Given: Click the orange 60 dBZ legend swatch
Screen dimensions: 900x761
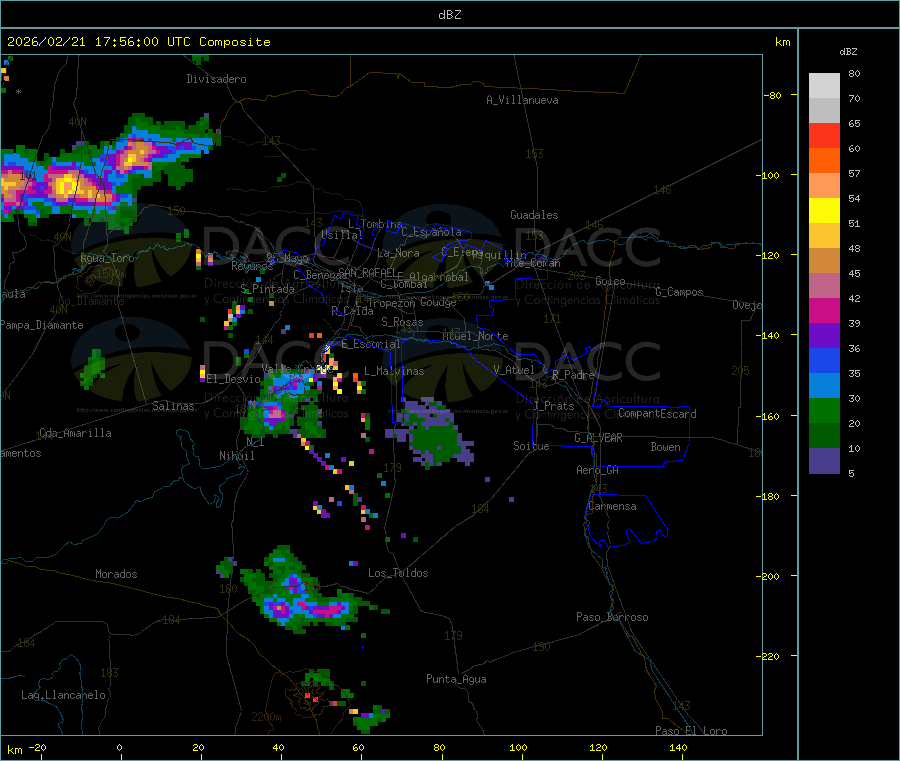Looking at the screenshot, I should 824,161.
